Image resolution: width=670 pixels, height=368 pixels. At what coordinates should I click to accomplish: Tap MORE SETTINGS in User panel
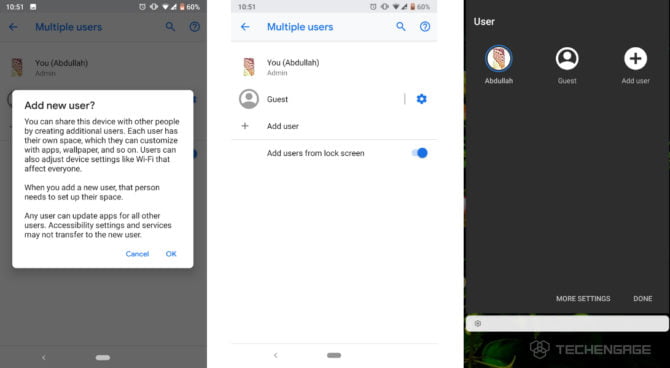[583, 299]
